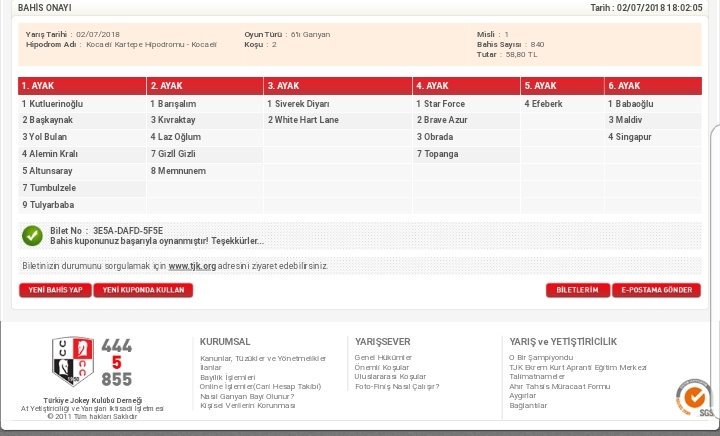Open Genel Hükümler link

pos(383,358)
